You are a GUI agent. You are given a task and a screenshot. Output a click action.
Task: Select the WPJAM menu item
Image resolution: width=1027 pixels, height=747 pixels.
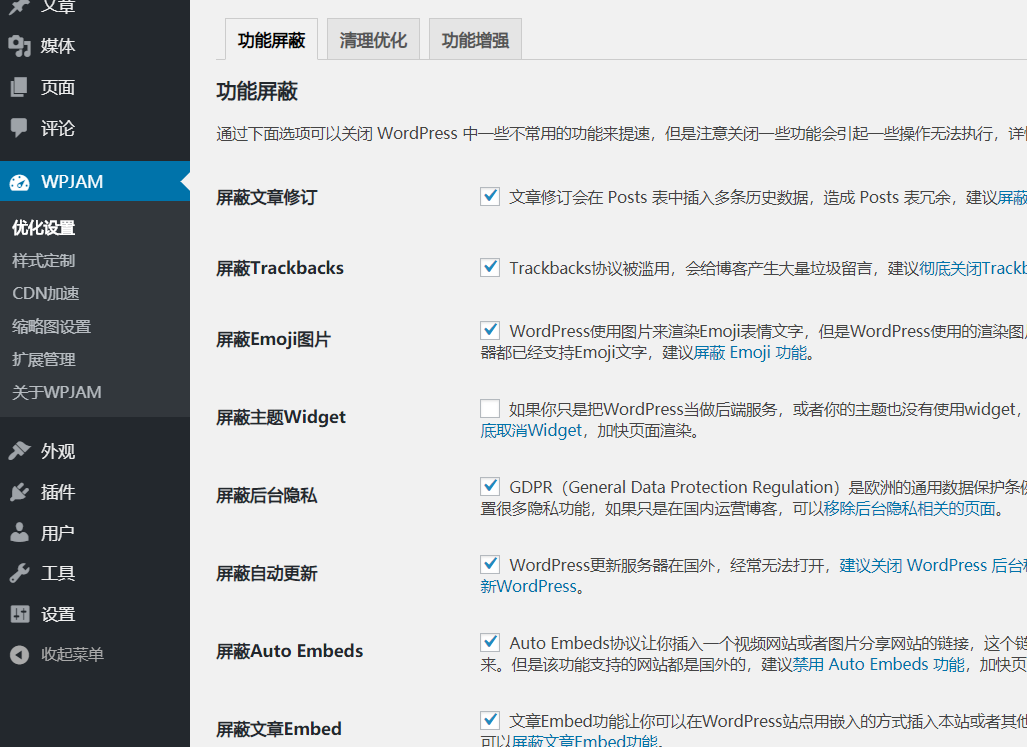[95, 181]
